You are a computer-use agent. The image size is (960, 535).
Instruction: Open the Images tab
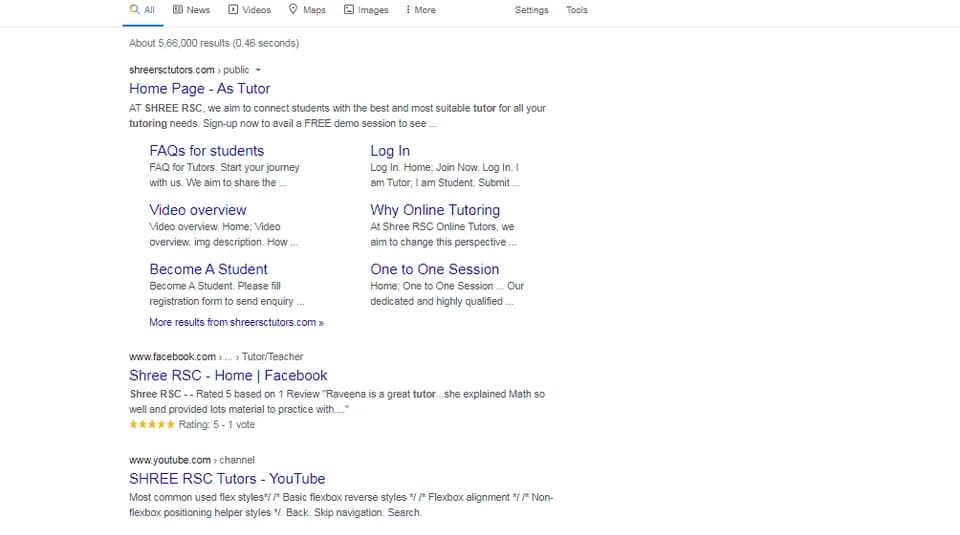pos(366,10)
